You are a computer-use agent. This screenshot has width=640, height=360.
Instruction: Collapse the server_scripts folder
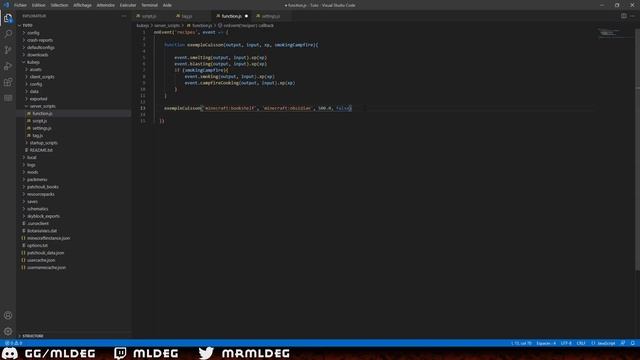click(x=42, y=106)
